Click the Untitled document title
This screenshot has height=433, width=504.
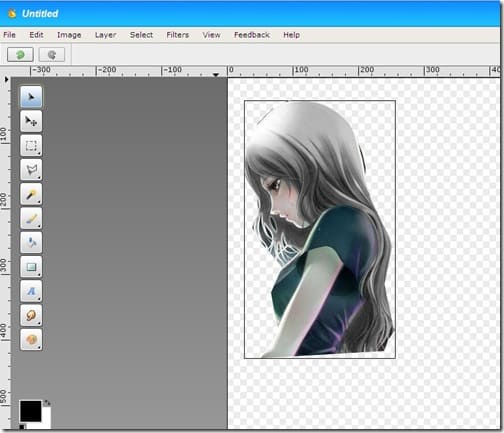(40, 14)
